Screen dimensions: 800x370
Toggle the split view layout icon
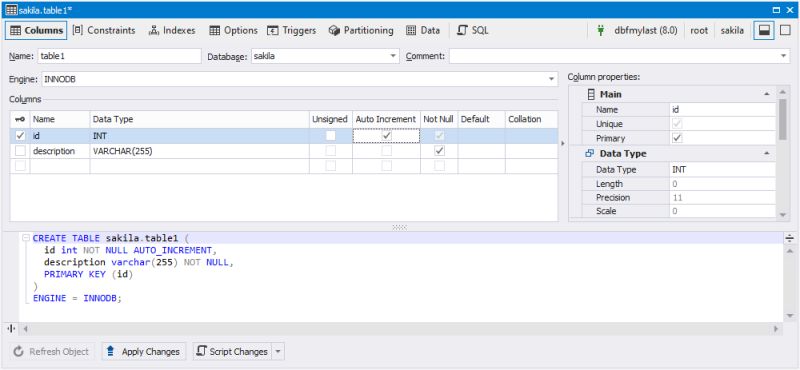pyautogui.click(x=764, y=31)
